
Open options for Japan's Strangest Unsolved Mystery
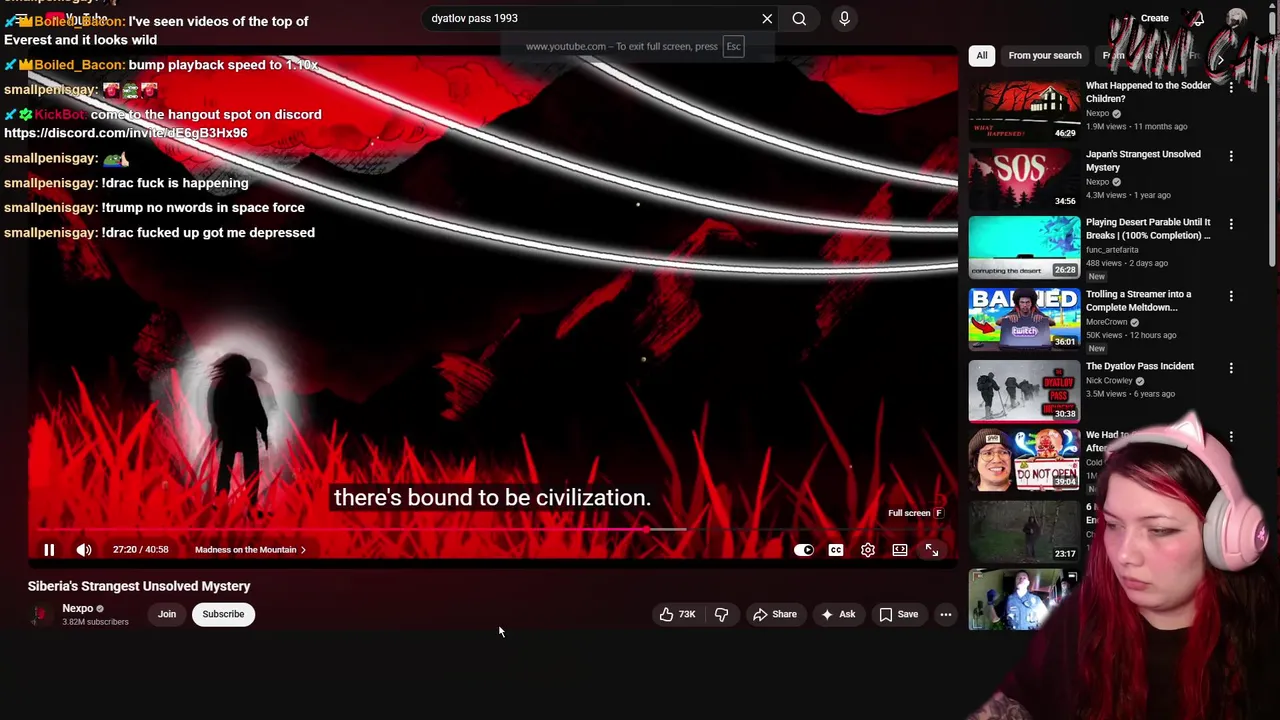[1231, 156]
